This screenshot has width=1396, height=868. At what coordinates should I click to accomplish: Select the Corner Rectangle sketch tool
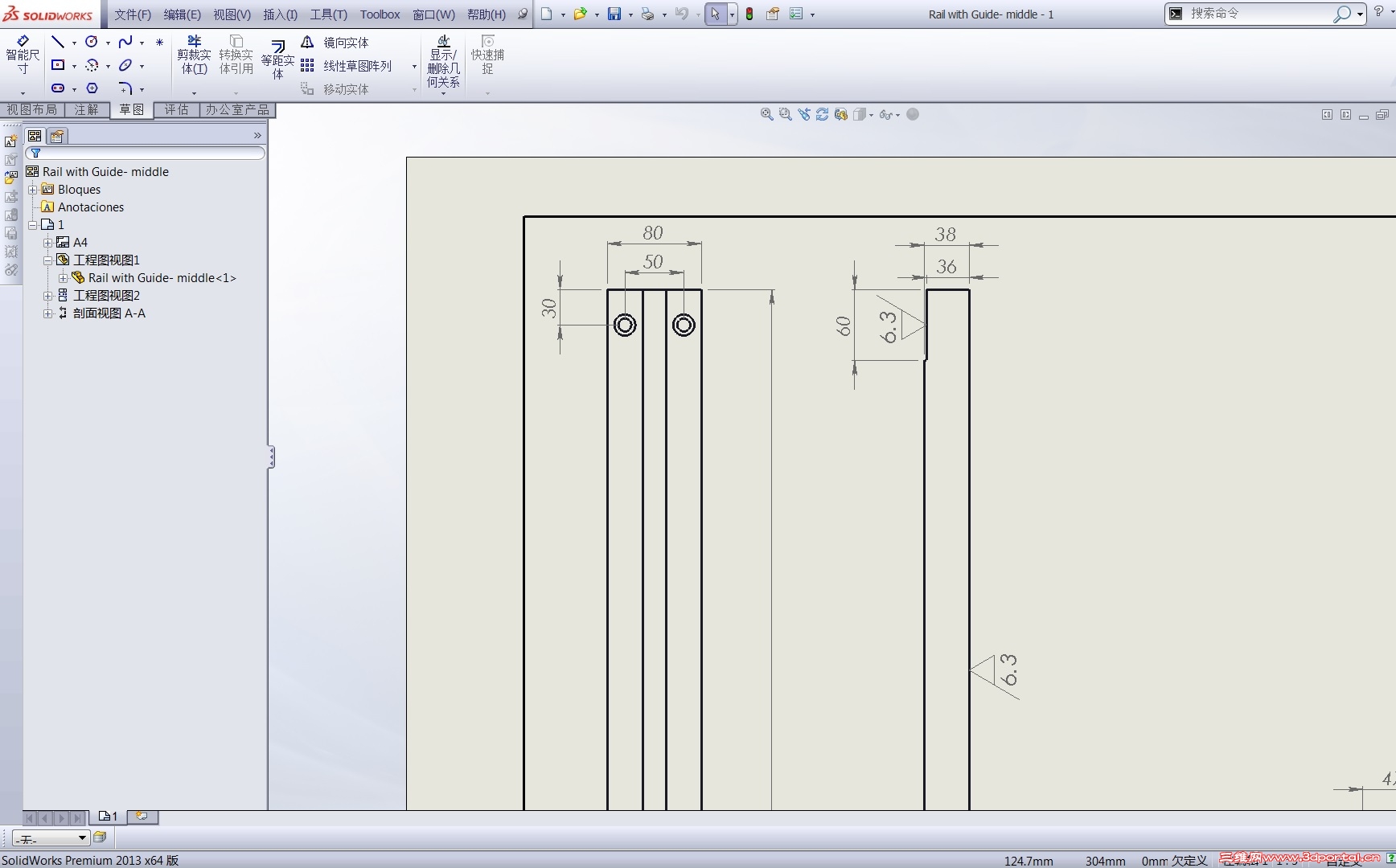pos(58,65)
